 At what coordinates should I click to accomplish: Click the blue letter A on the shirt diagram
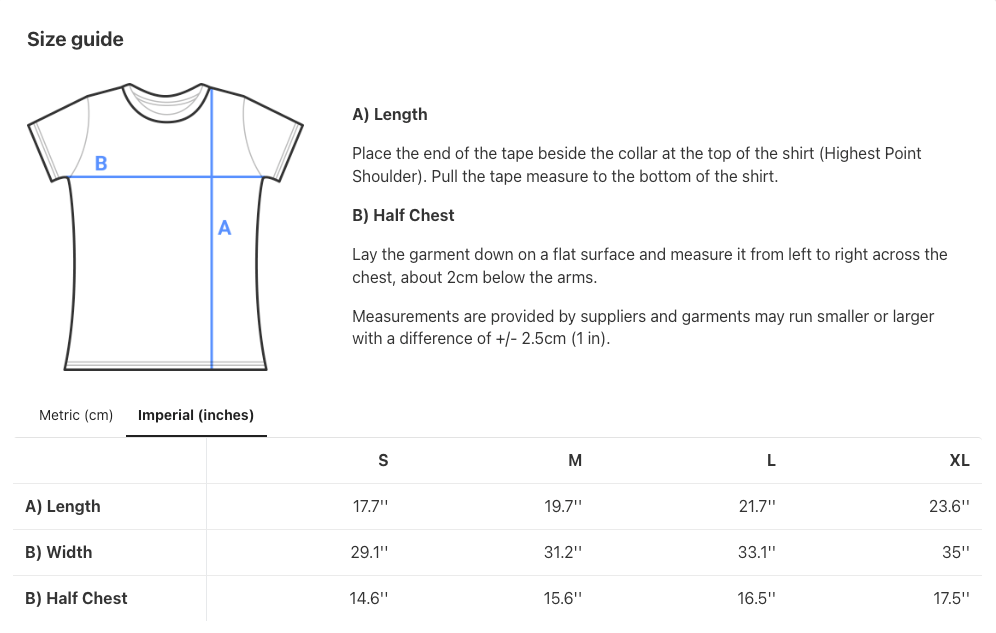point(224,228)
